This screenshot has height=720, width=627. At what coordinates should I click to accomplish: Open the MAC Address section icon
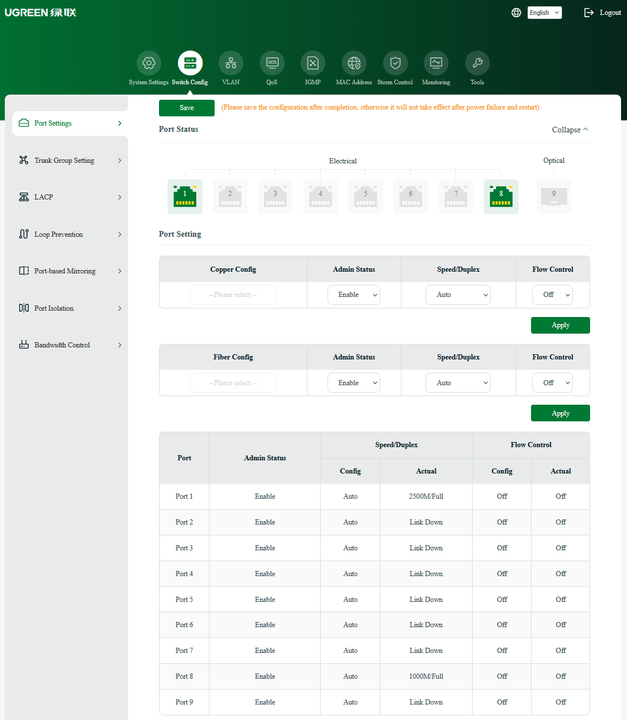[x=354, y=63]
